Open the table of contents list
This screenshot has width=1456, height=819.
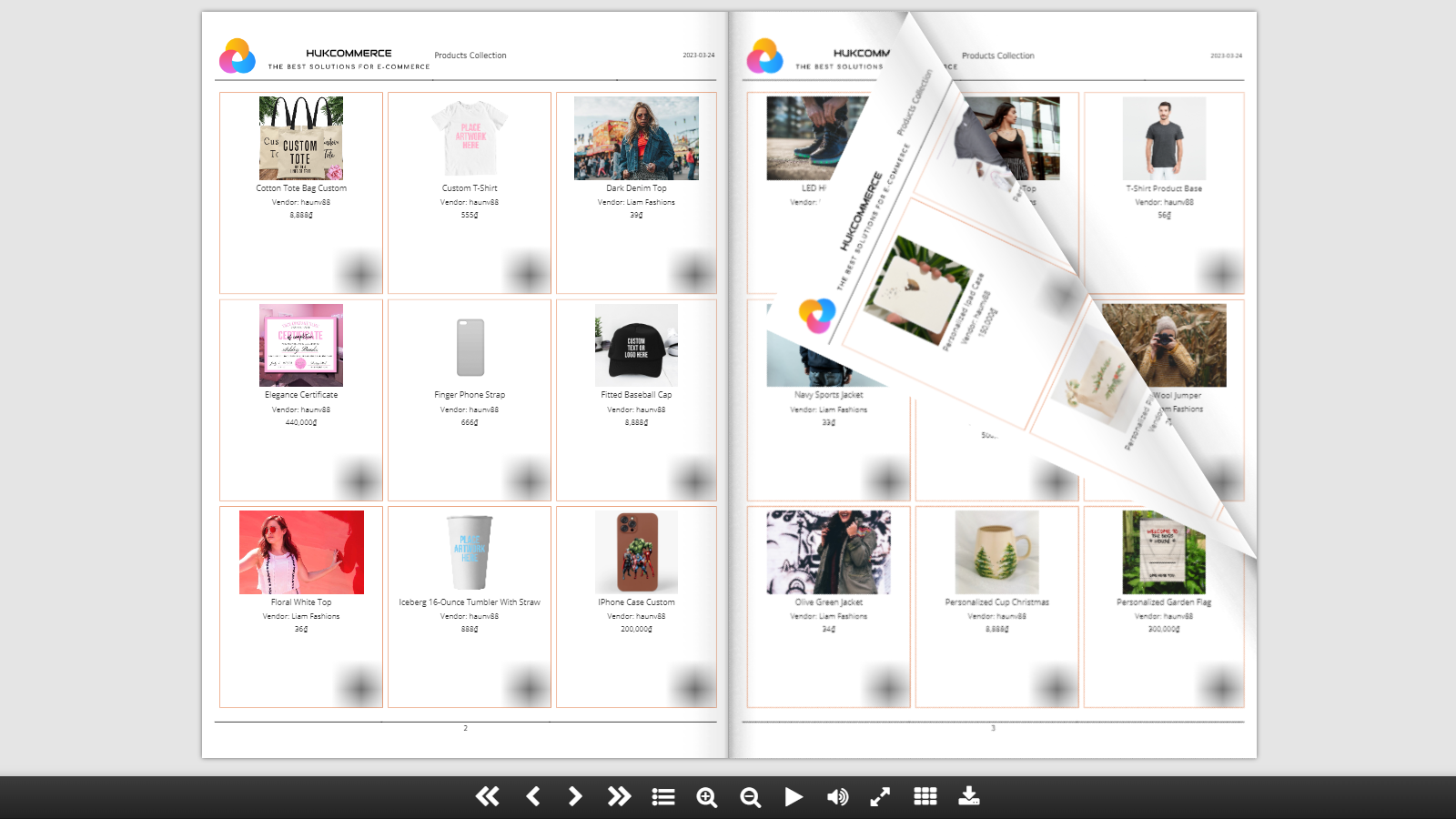(663, 797)
